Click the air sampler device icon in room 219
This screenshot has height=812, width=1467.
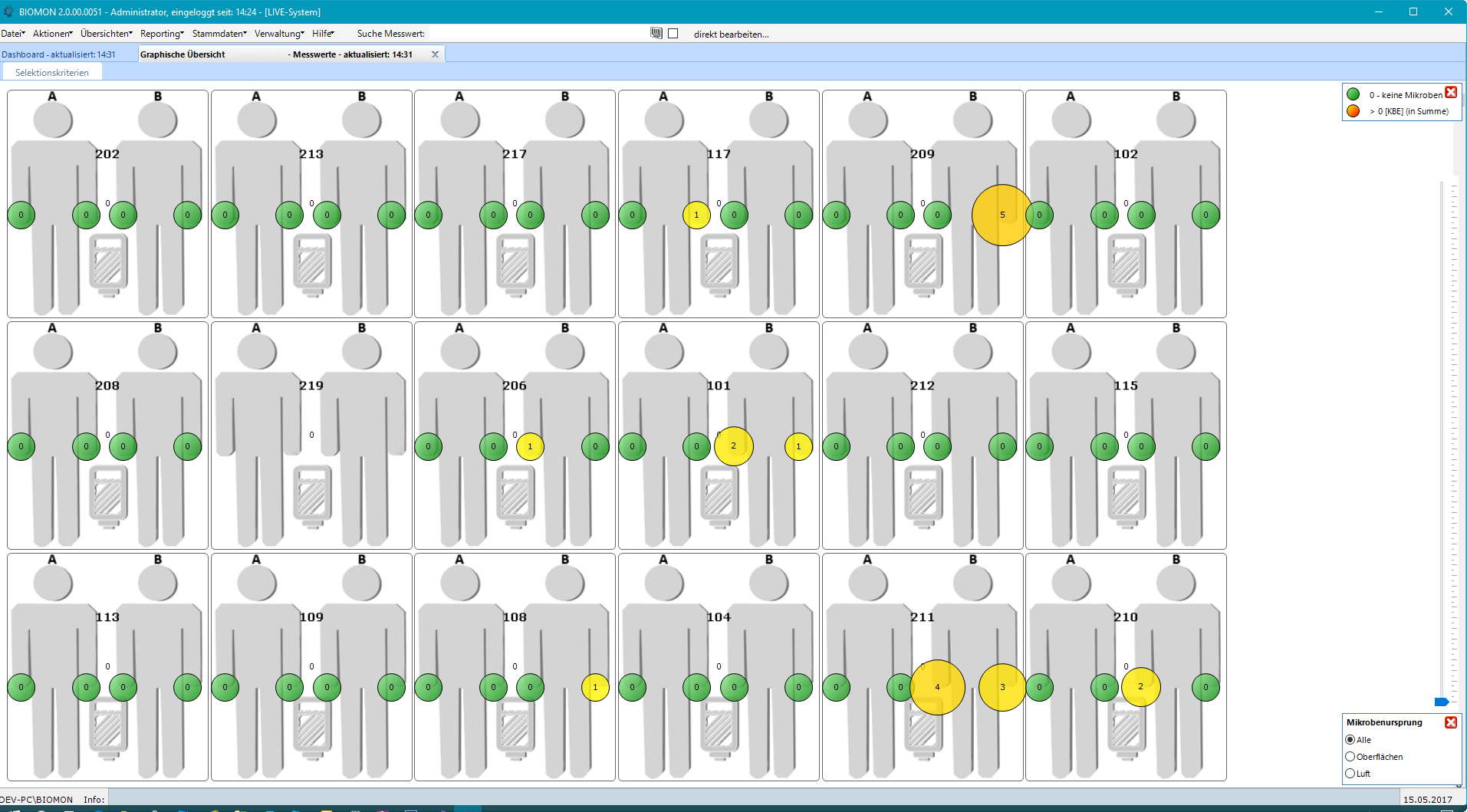tap(312, 497)
